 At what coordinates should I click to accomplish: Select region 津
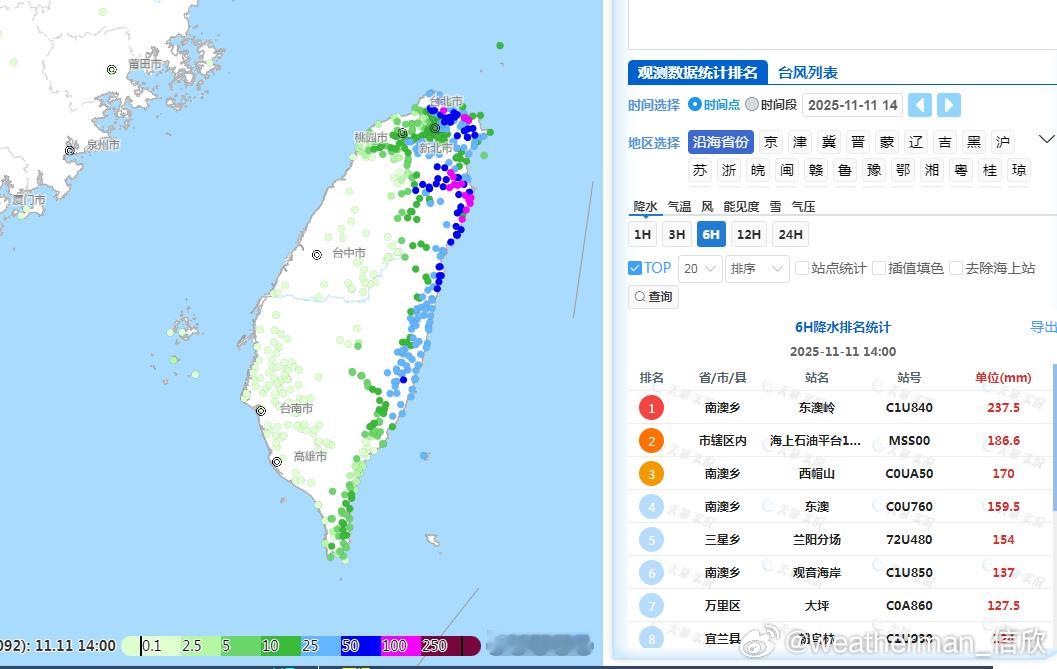point(800,142)
